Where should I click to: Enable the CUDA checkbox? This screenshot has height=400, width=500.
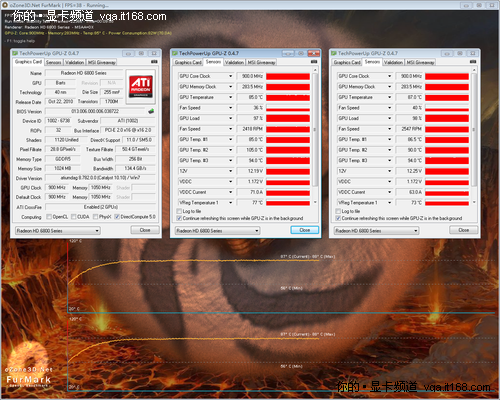[74, 217]
